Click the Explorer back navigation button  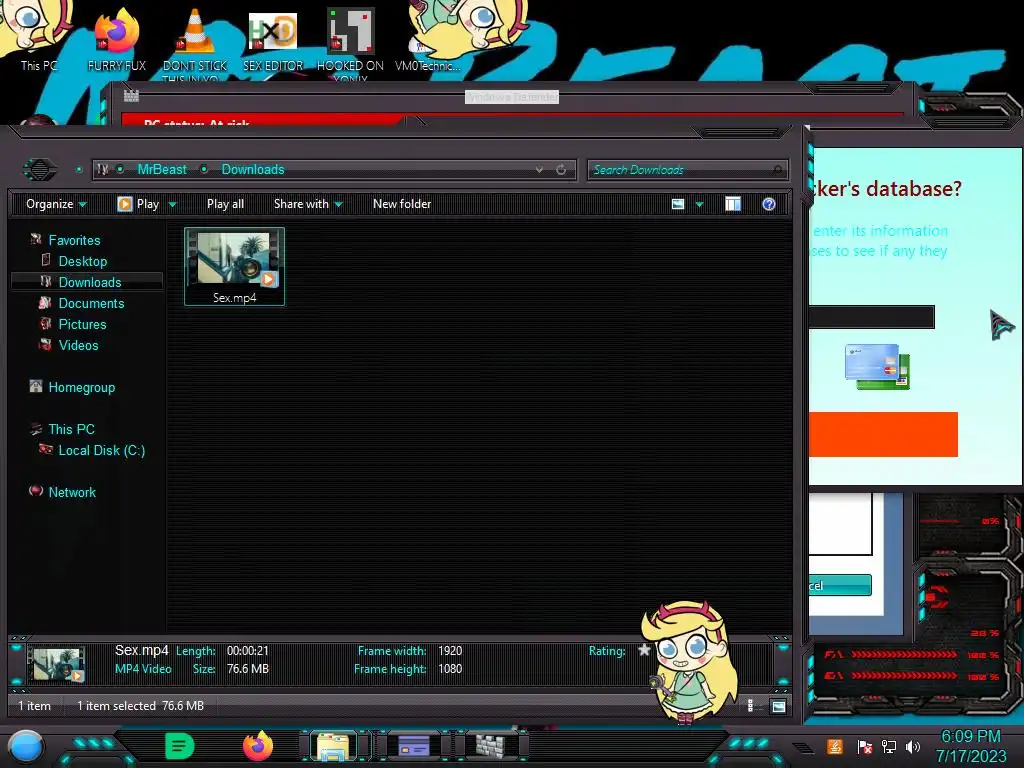[40, 170]
